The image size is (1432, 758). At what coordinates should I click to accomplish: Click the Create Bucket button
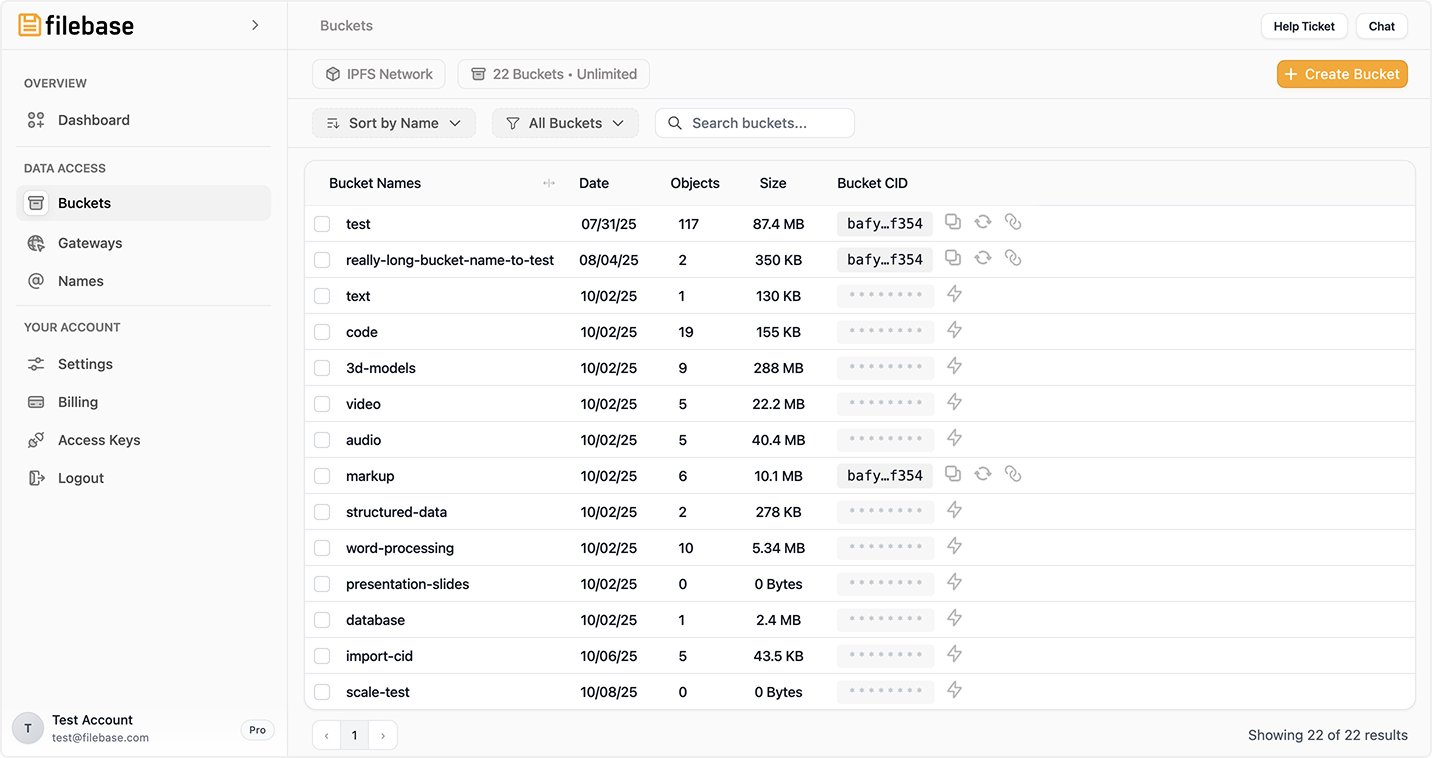[x=1342, y=74]
